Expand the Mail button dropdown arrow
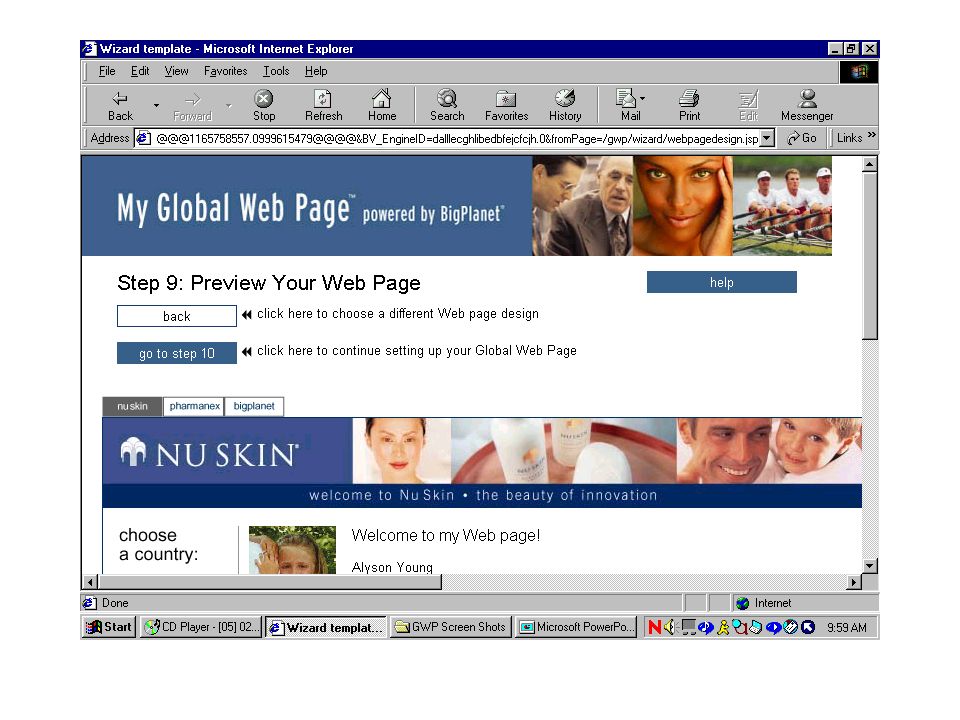The image size is (960, 720). (642, 98)
